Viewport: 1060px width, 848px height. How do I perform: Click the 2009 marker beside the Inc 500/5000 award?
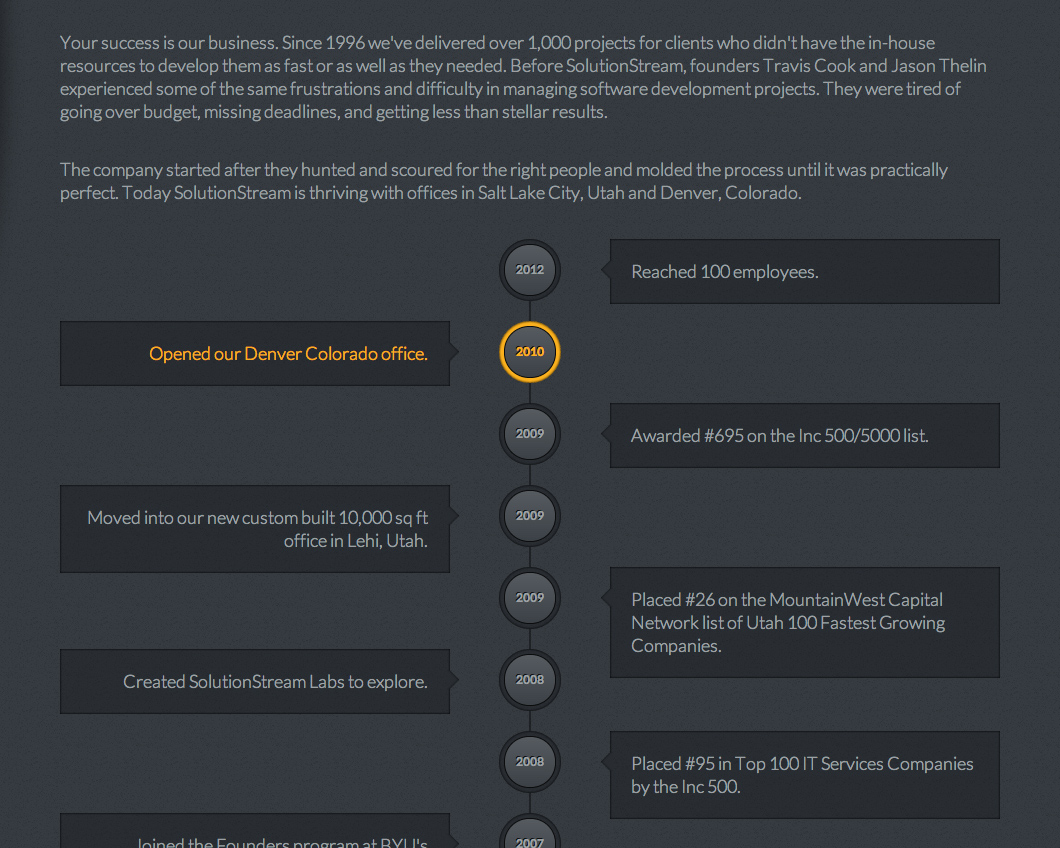tap(529, 434)
